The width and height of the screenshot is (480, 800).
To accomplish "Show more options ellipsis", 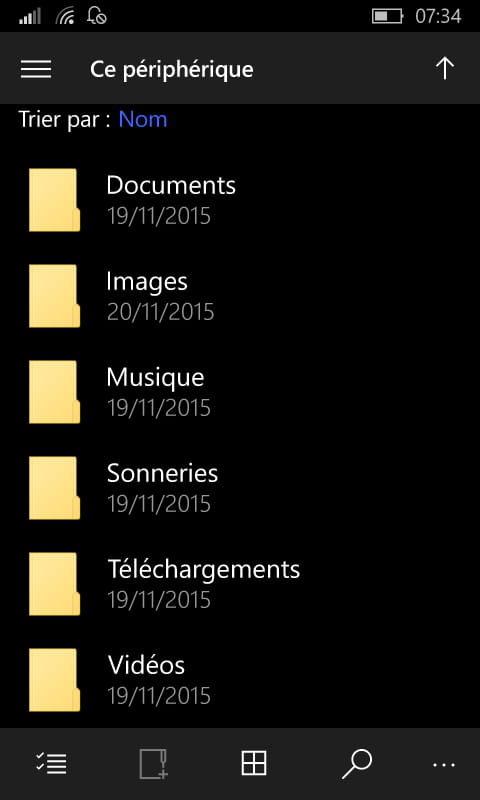I will (x=444, y=765).
